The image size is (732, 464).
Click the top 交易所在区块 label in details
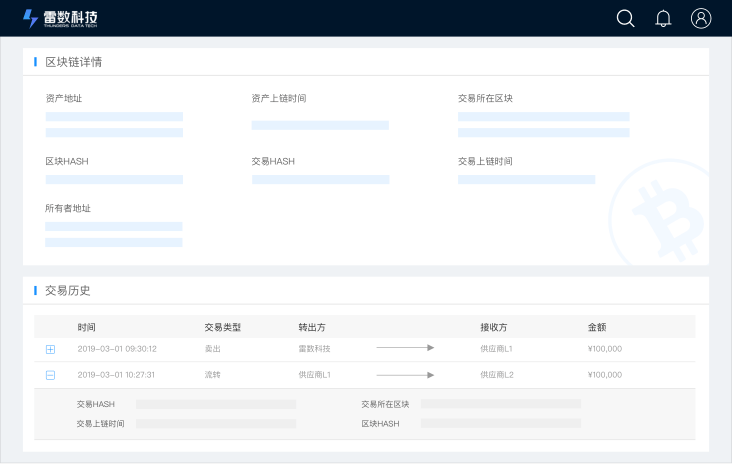point(485,98)
